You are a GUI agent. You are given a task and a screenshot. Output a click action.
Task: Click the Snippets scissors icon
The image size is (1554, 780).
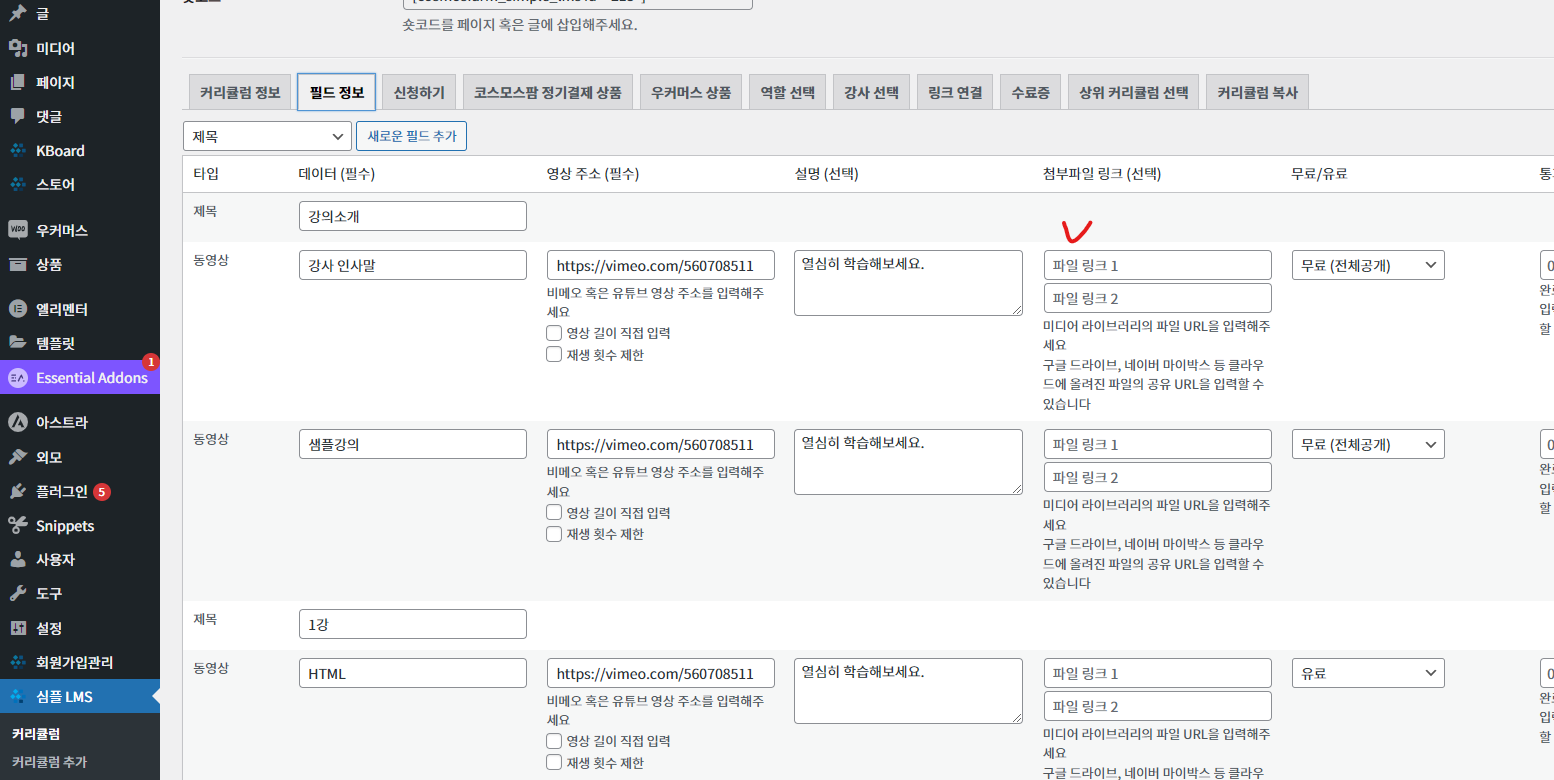coord(17,526)
